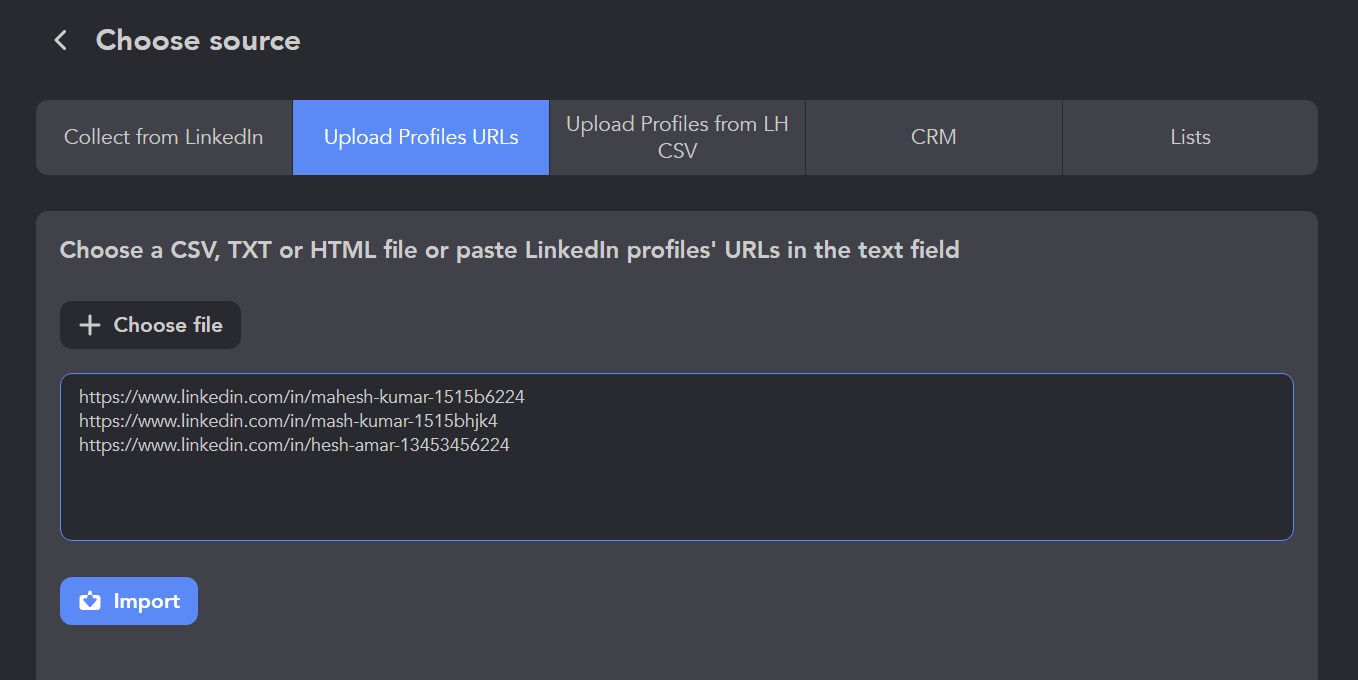
Task: Click the CSV, TXT or HTML instruction heading
Action: pyautogui.click(x=509, y=249)
